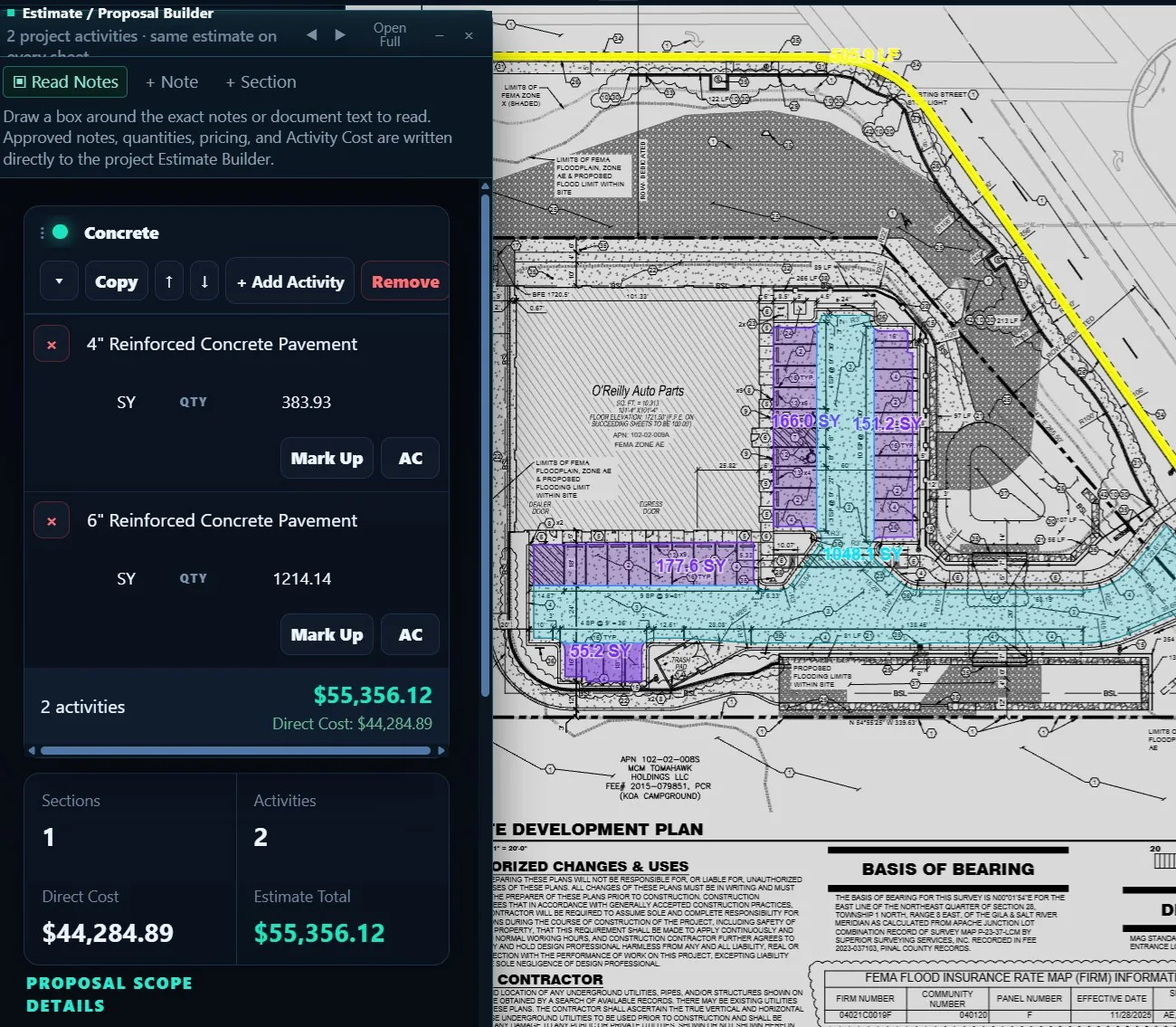Click the Direct Cost: $44,284.89 line in Concrete
The image size is (1176, 1027).
pos(352,724)
